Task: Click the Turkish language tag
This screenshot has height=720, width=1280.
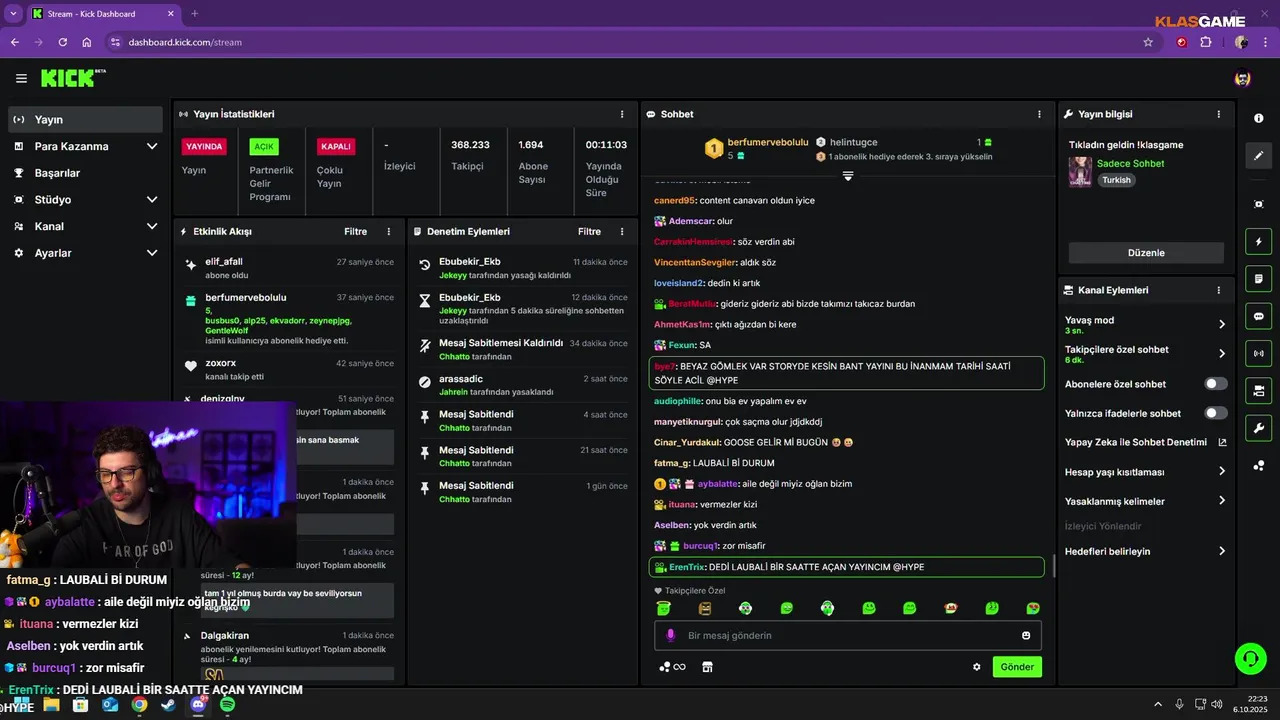Action: point(1116,180)
